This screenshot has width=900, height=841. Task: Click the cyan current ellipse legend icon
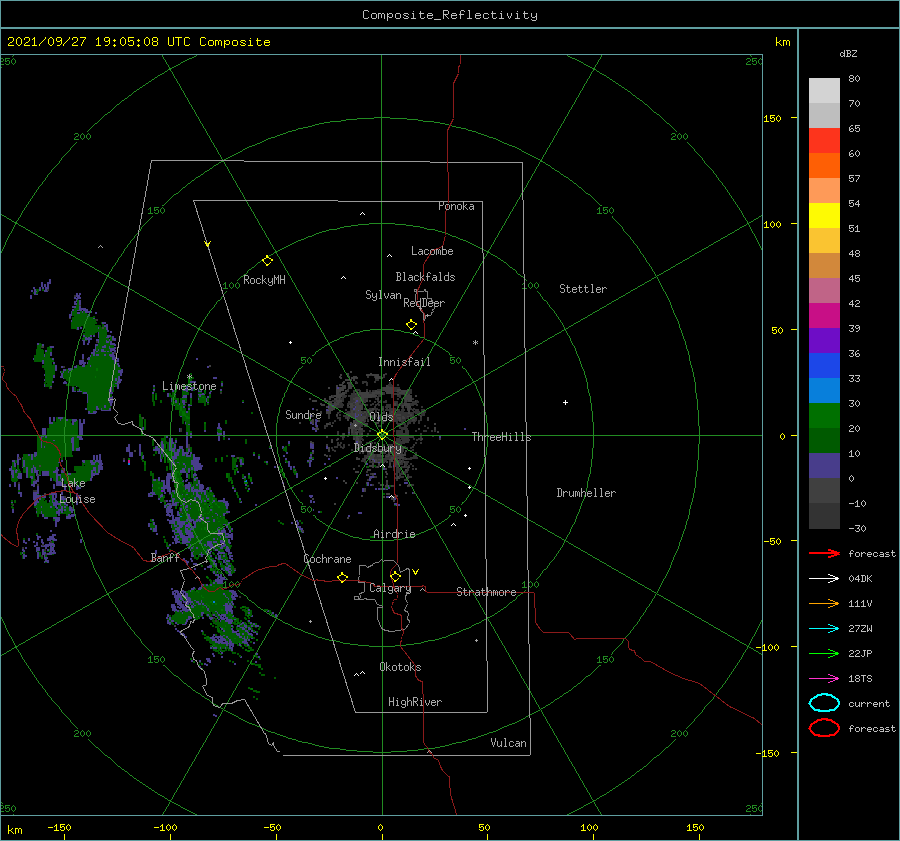coord(824,703)
